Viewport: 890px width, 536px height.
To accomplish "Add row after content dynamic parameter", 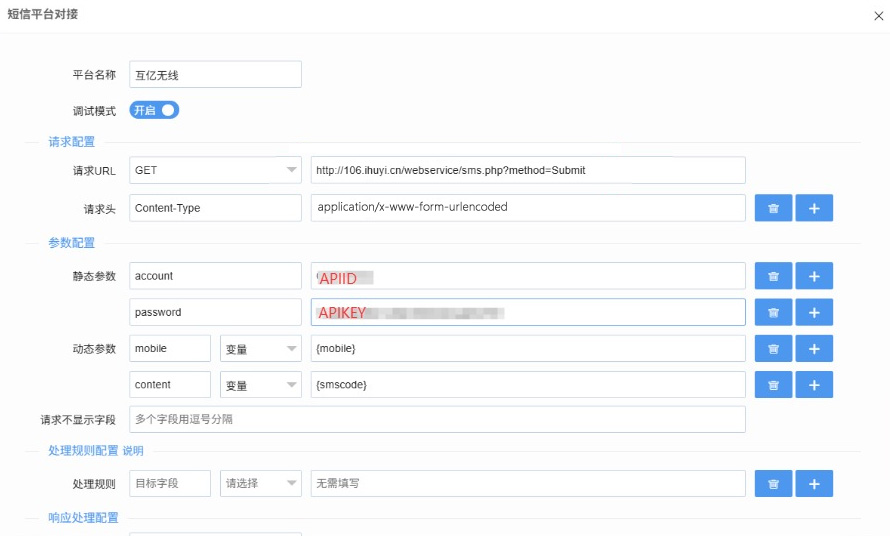I will coord(814,385).
